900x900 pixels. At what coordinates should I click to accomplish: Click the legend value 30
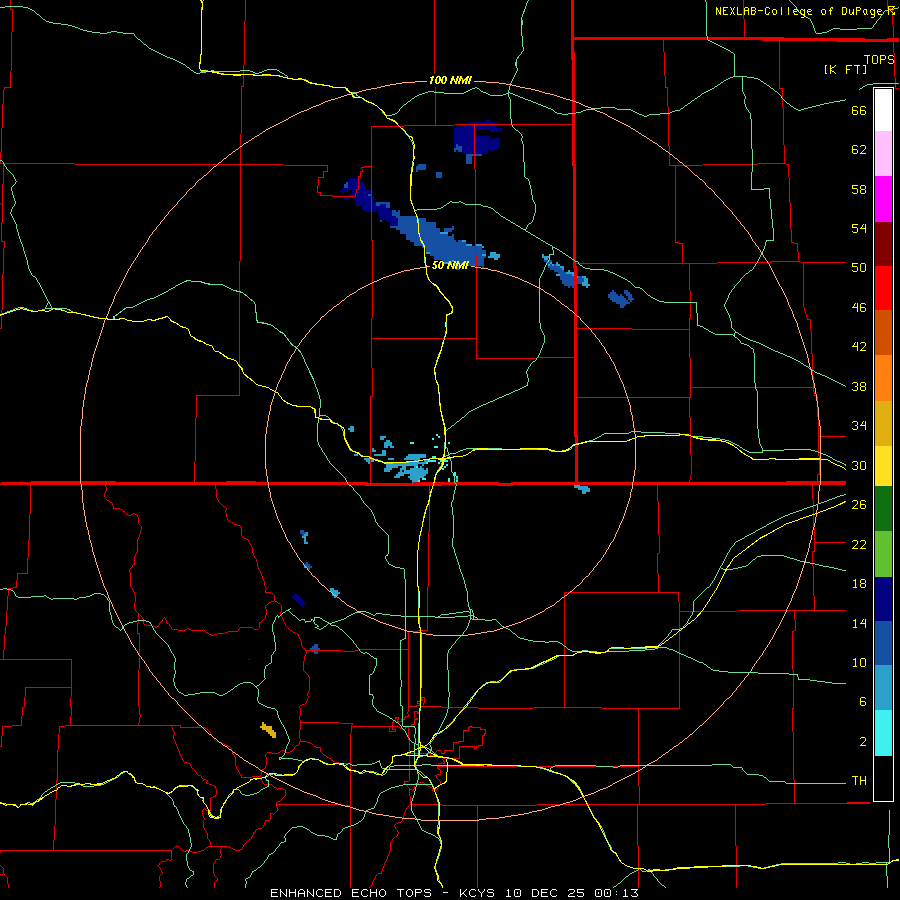tap(859, 465)
